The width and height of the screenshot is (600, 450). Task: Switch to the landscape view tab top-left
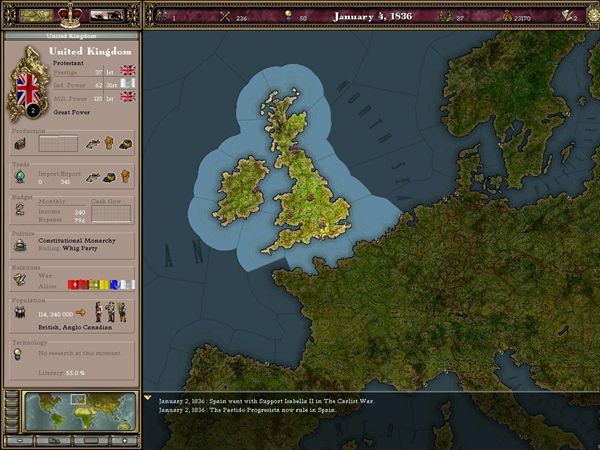(x=37, y=15)
